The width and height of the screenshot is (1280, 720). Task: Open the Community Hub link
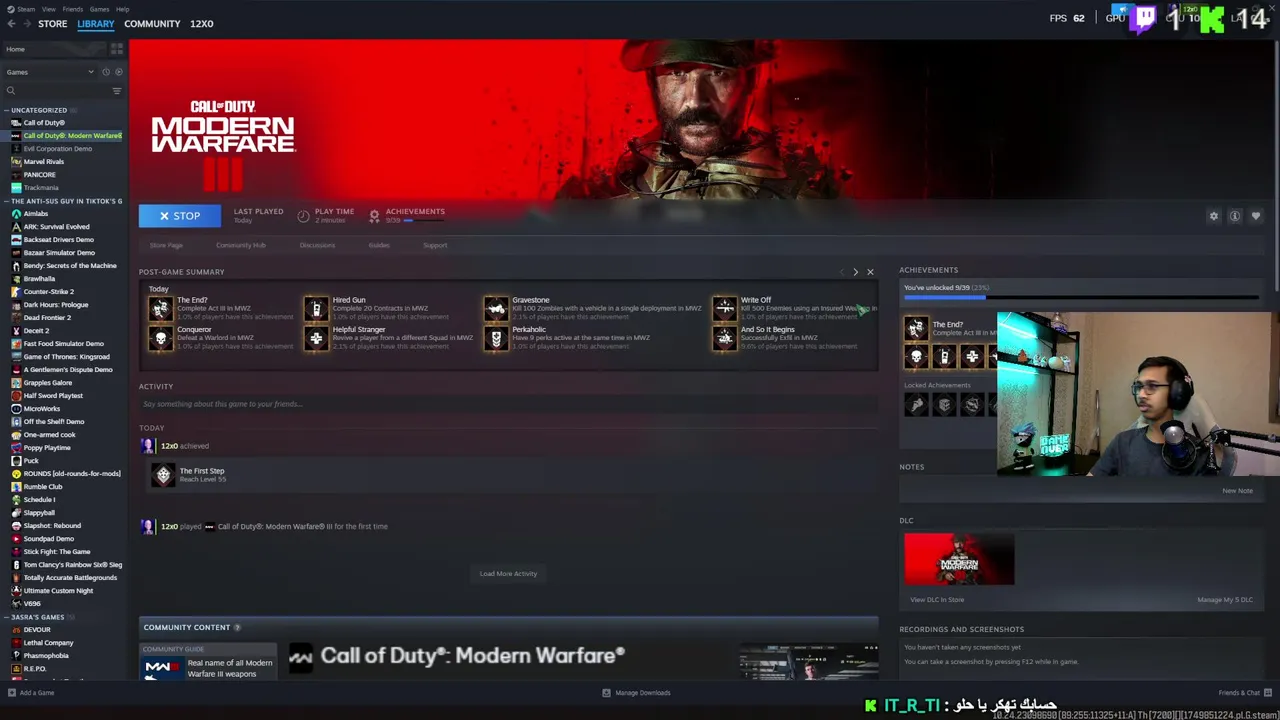click(241, 245)
